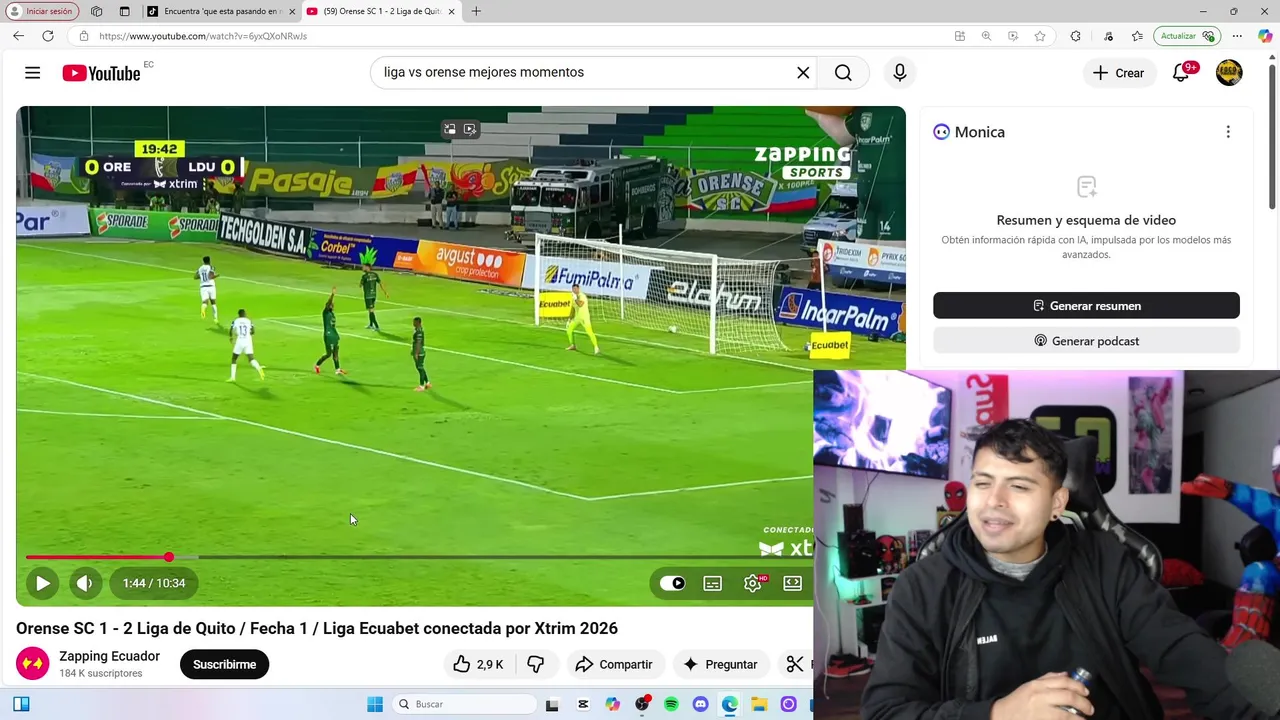Open the apps icon in address bar
Viewport: 1280px width, 720px height.
[x=960, y=36]
